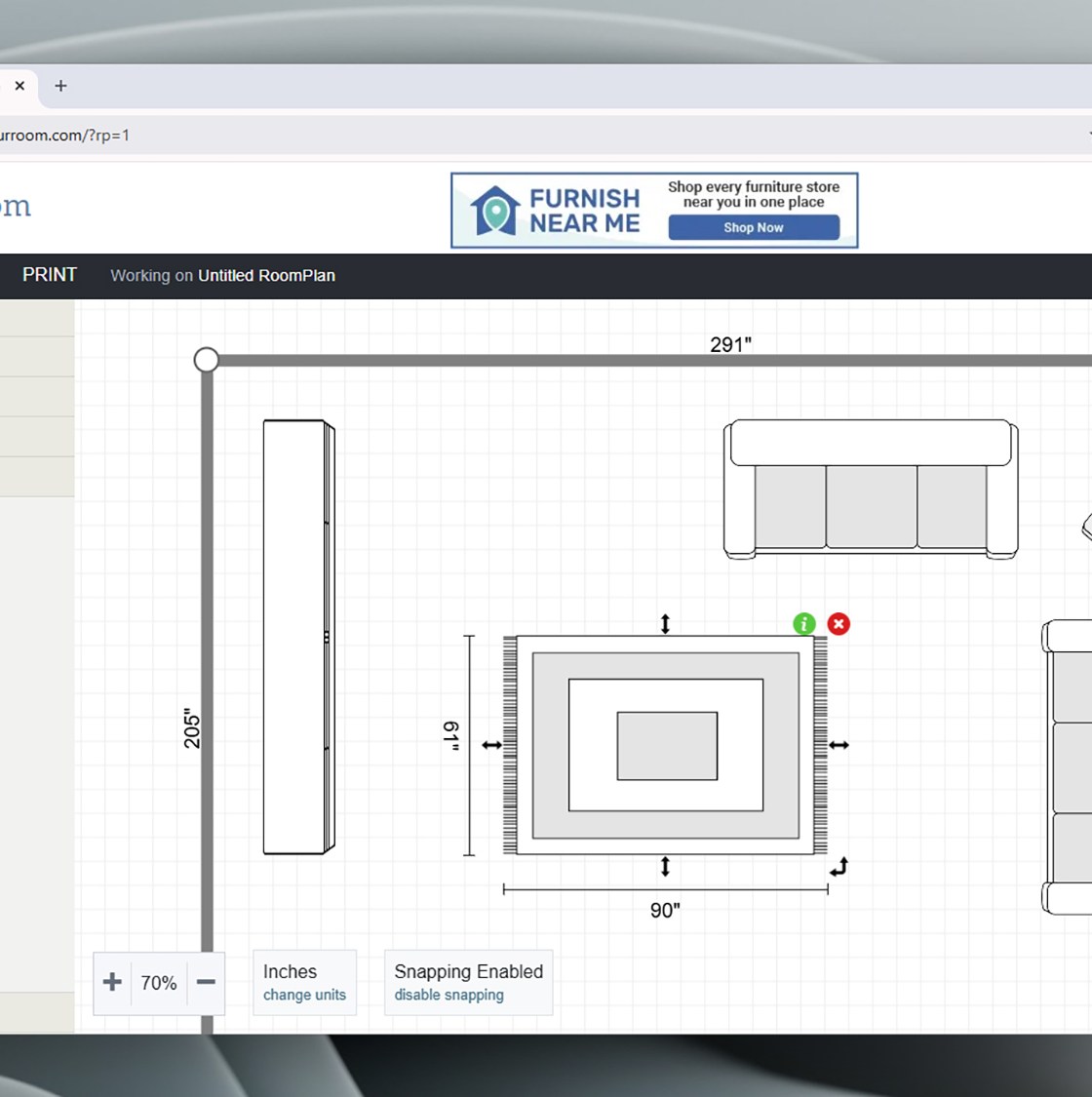Close the current browser tab
Image resolution: width=1092 pixels, height=1097 pixels.
point(19,86)
